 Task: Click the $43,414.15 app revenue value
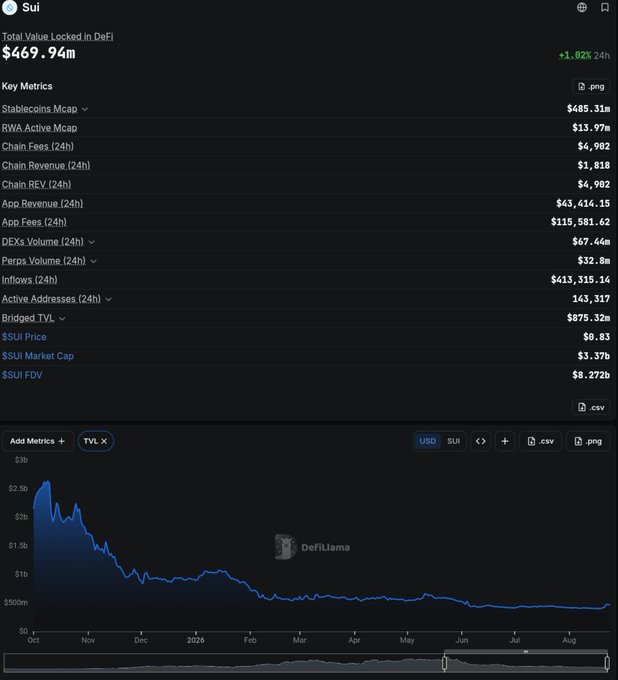point(583,204)
